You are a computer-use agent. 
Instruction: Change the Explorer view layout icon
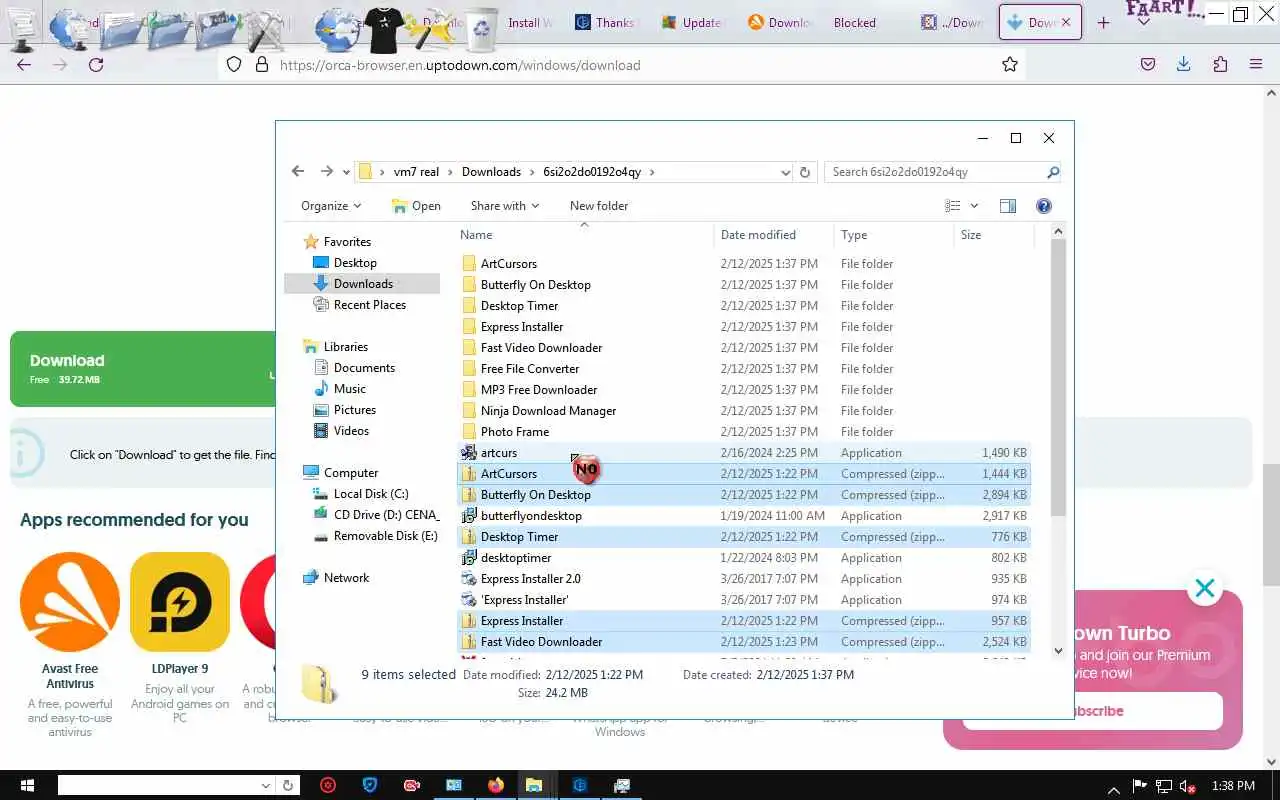click(x=953, y=206)
